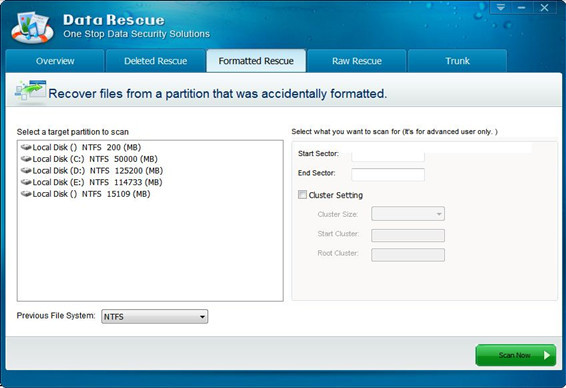Screen dimensions: 566x388
Task: Expand the Cluster Size combo box
Action: pos(408,214)
